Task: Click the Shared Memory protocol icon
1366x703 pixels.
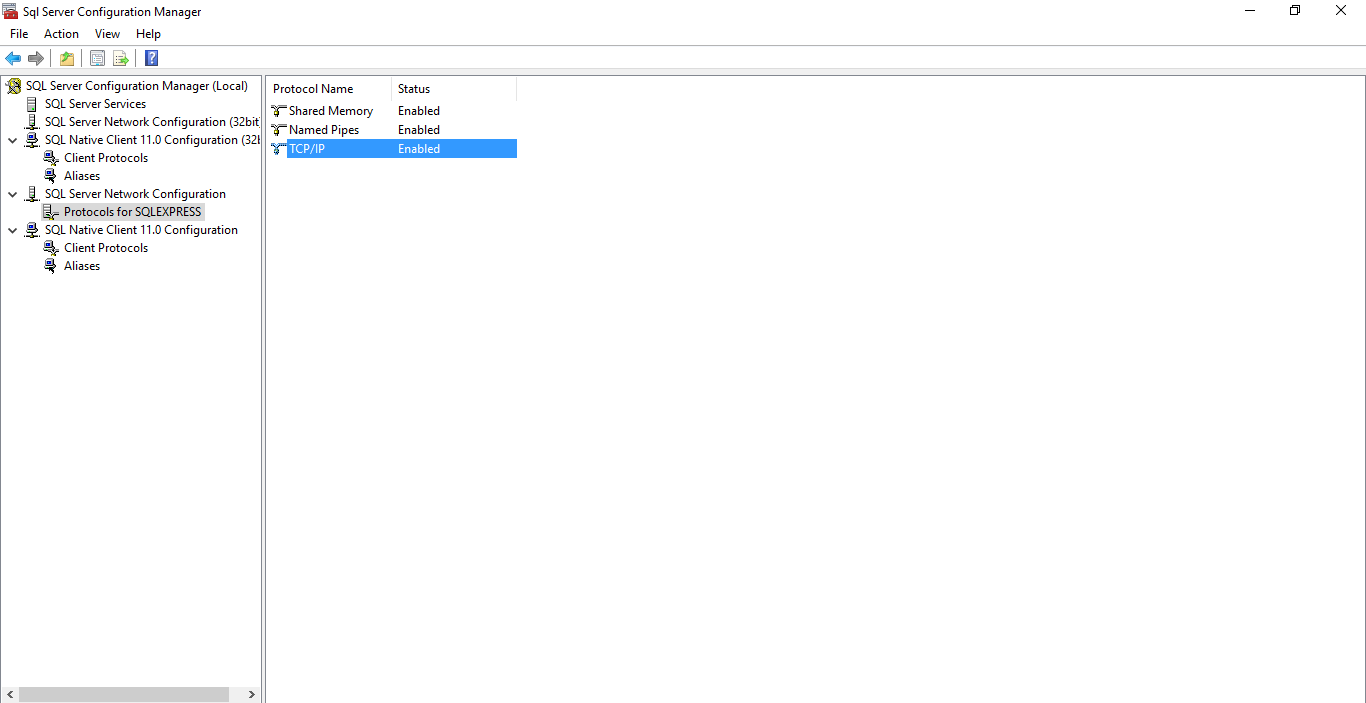Action: [279, 111]
